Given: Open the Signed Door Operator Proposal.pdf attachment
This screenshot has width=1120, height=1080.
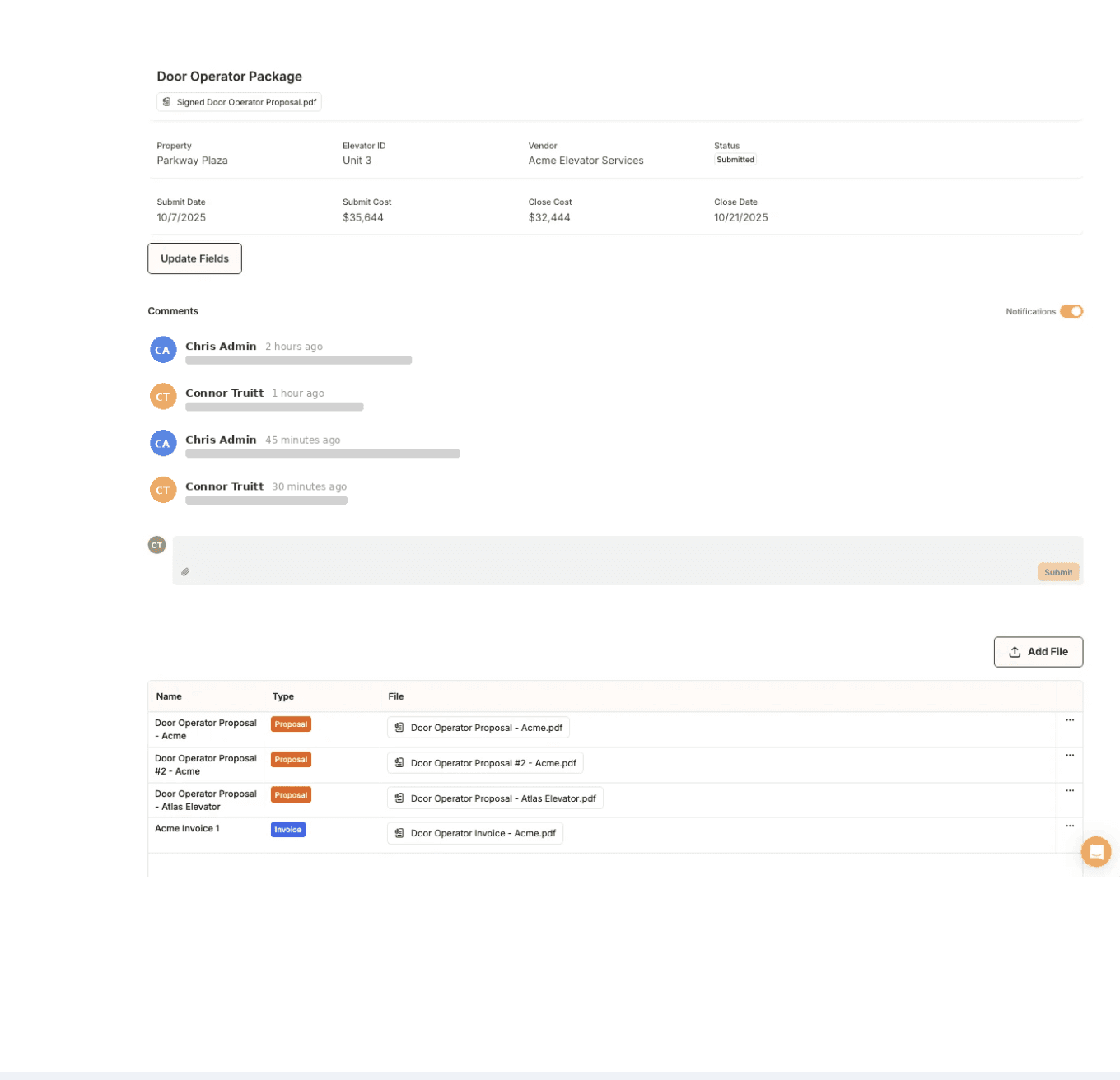Looking at the screenshot, I should coord(239,102).
